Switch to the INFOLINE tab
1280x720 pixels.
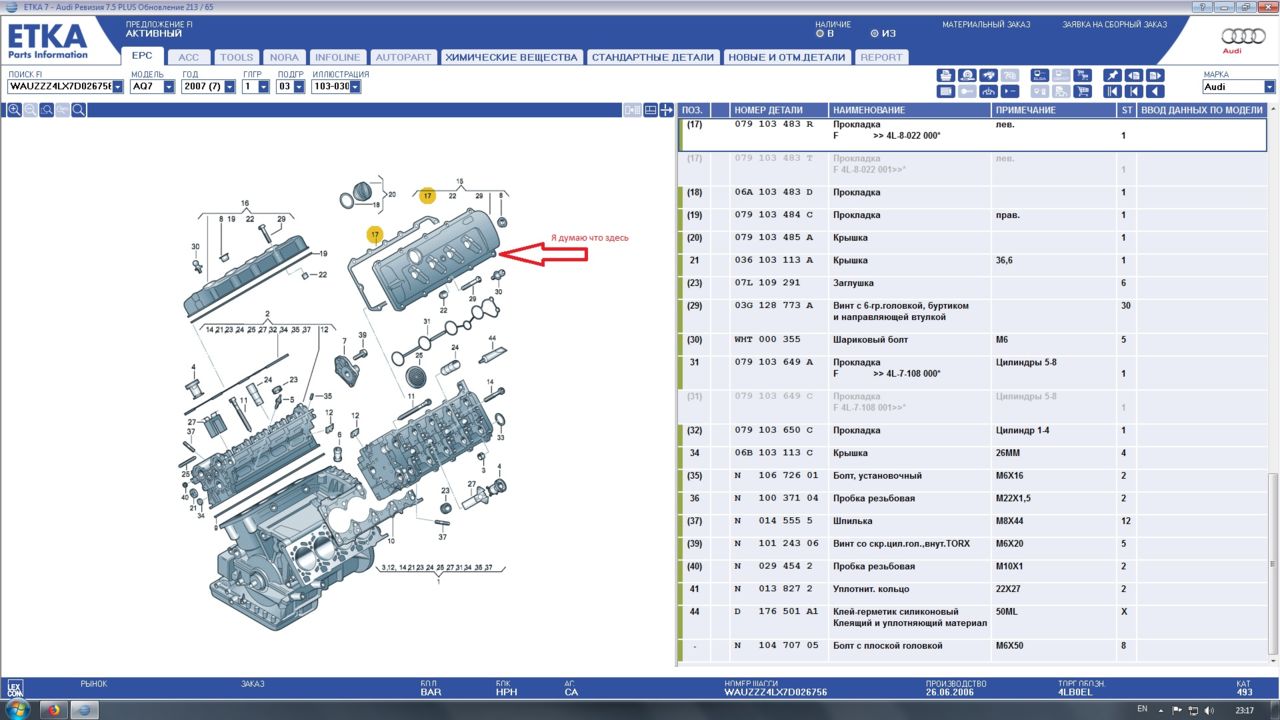[337, 57]
